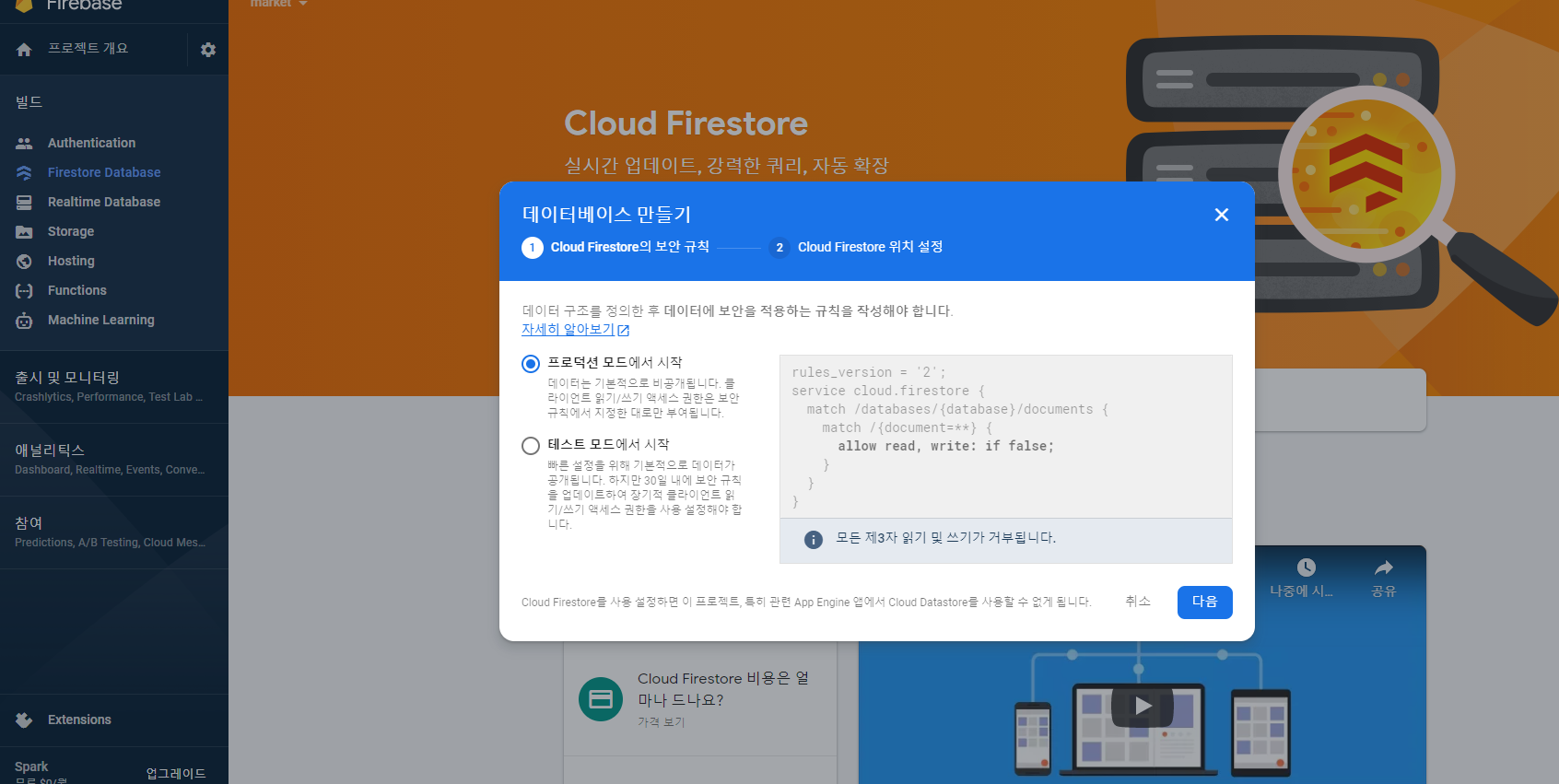The image size is (1559, 784).
Task: Expand the 참여 section
Action: coord(114,532)
